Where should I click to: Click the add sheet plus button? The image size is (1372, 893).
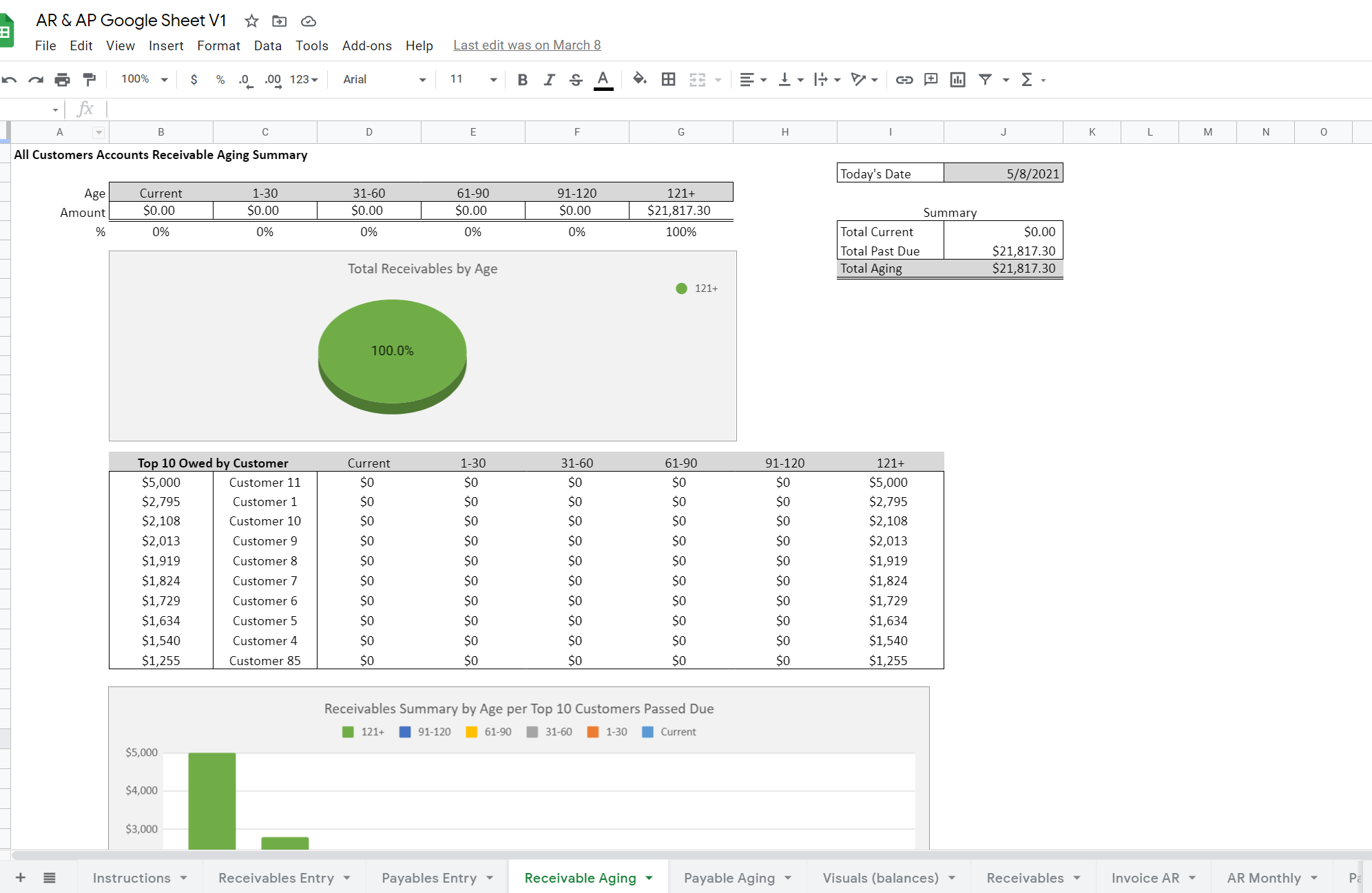(x=21, y=877)
